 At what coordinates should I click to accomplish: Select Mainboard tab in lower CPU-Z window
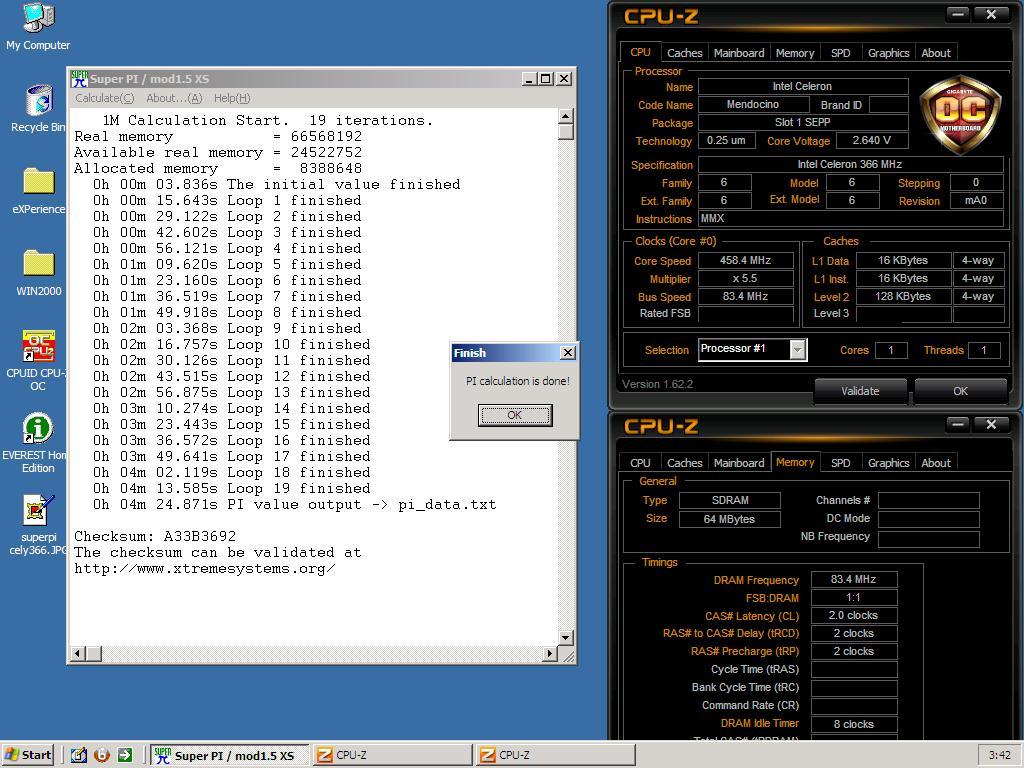[739, 462]
